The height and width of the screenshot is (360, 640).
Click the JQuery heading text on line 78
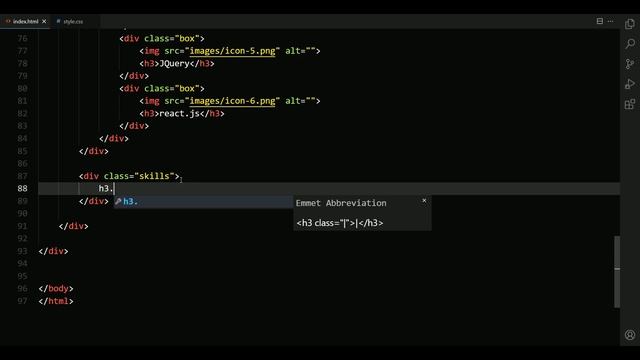(174, 64)
